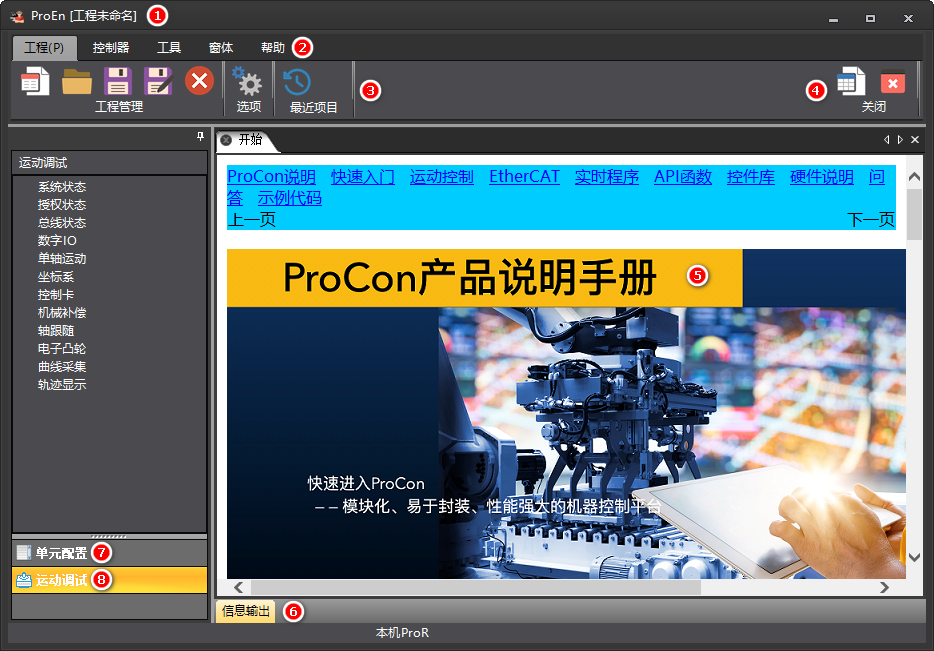Open 选项 settings via the gear icon
934x651 pixels.
pyautogui.click(x=247, y=81)
